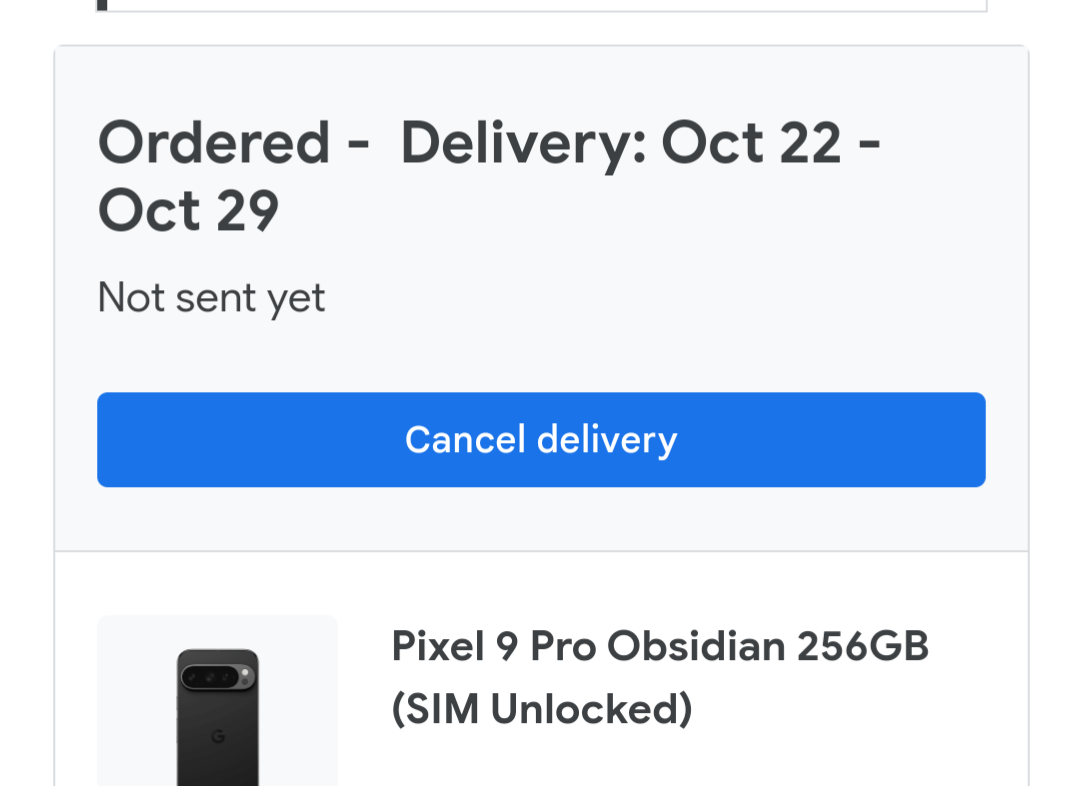Viewport: 1080px width, 786px height.
Task: Click the "Ordered" heading word
Action: pos(214,142)
